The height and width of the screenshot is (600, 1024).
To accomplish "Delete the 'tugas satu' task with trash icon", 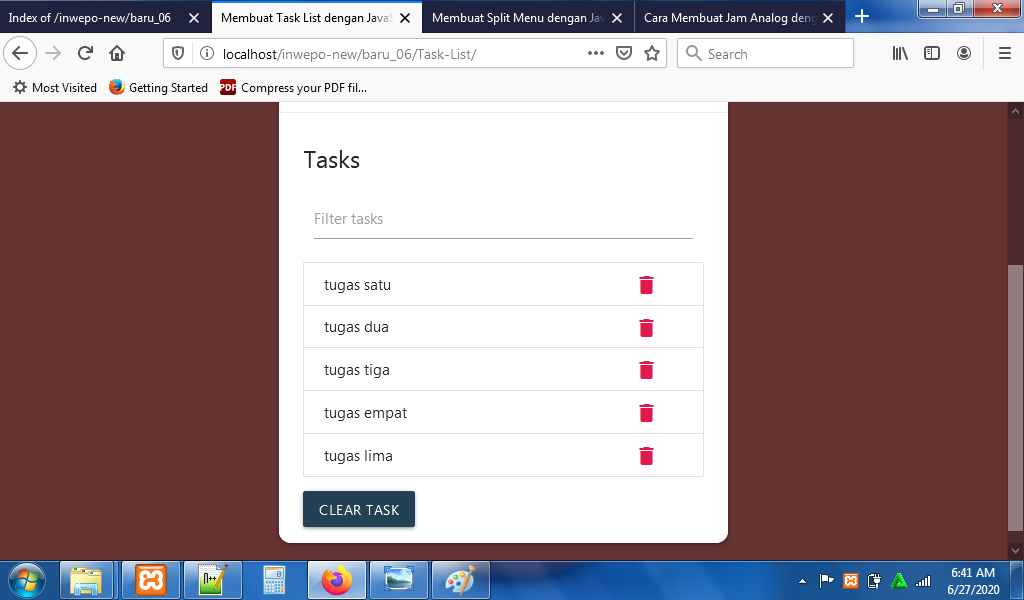I will 646,285.
